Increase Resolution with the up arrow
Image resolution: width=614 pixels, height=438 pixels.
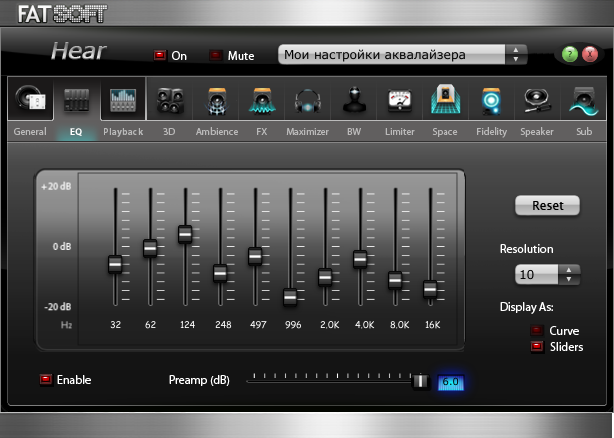569,270
